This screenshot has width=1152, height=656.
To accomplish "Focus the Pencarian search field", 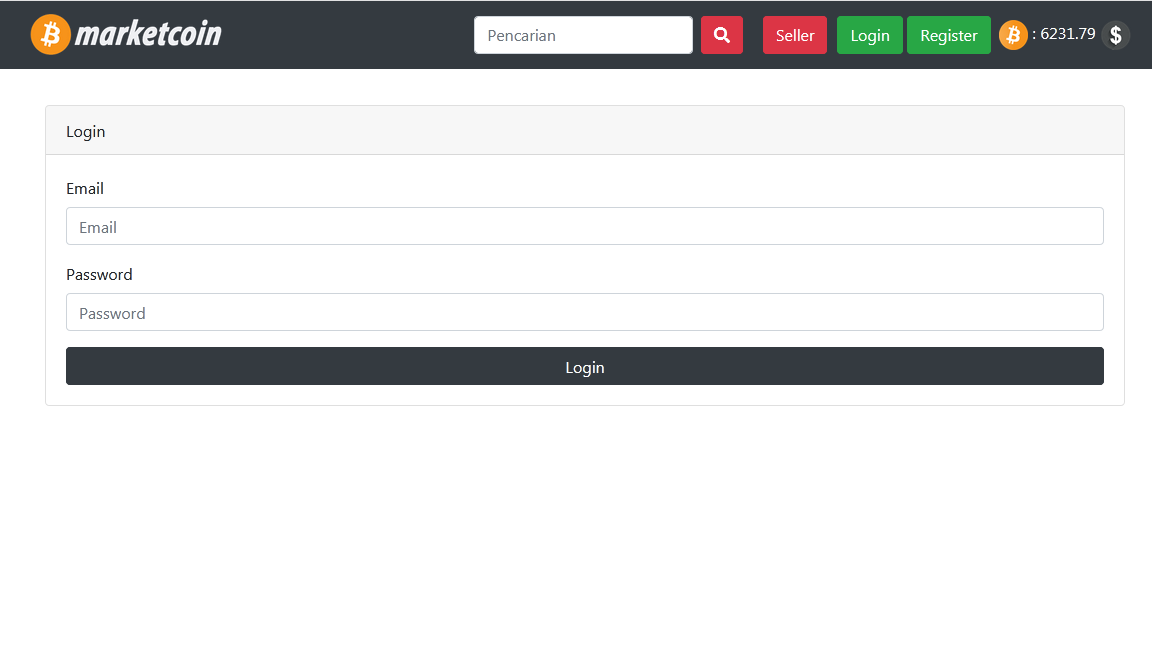I will [x=583, y=35].
